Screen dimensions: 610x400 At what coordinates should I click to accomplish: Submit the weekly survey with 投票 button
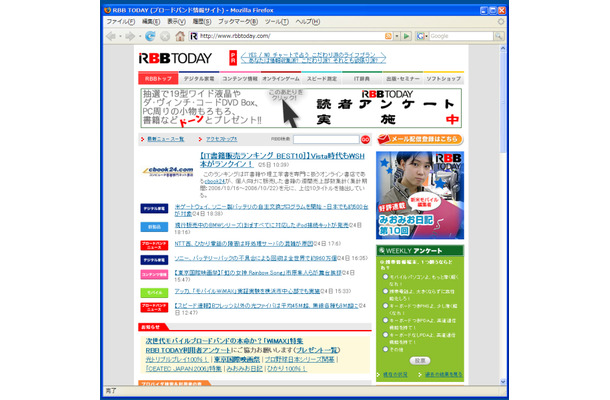(x=420, y=361)
